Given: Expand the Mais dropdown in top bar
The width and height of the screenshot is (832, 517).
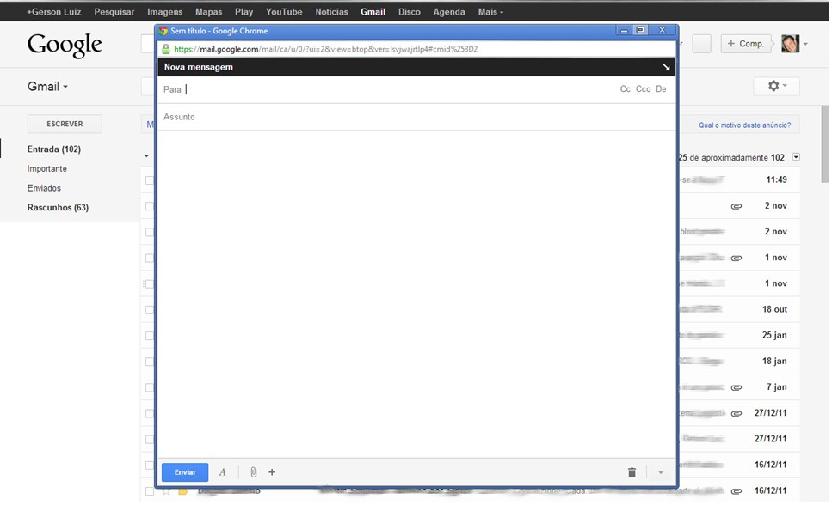Looking at the screenshot, I should (x=490, y=12).
